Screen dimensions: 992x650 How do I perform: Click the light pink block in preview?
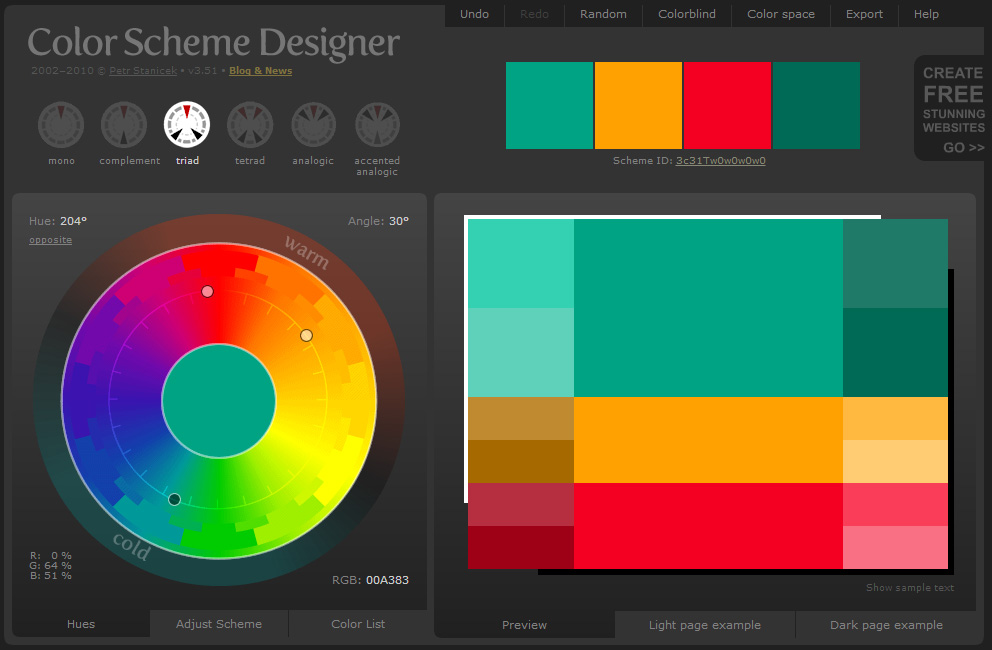[895, 547]
